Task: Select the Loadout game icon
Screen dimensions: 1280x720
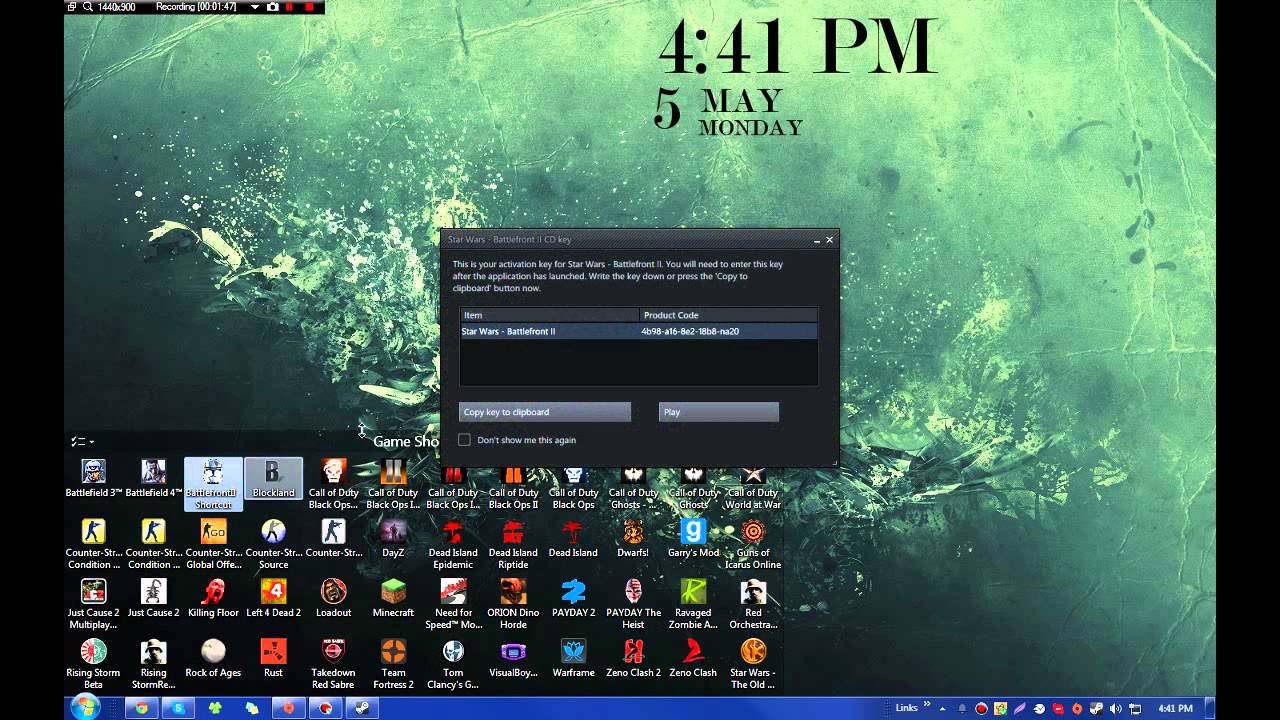Action: (x=333, y=598)
